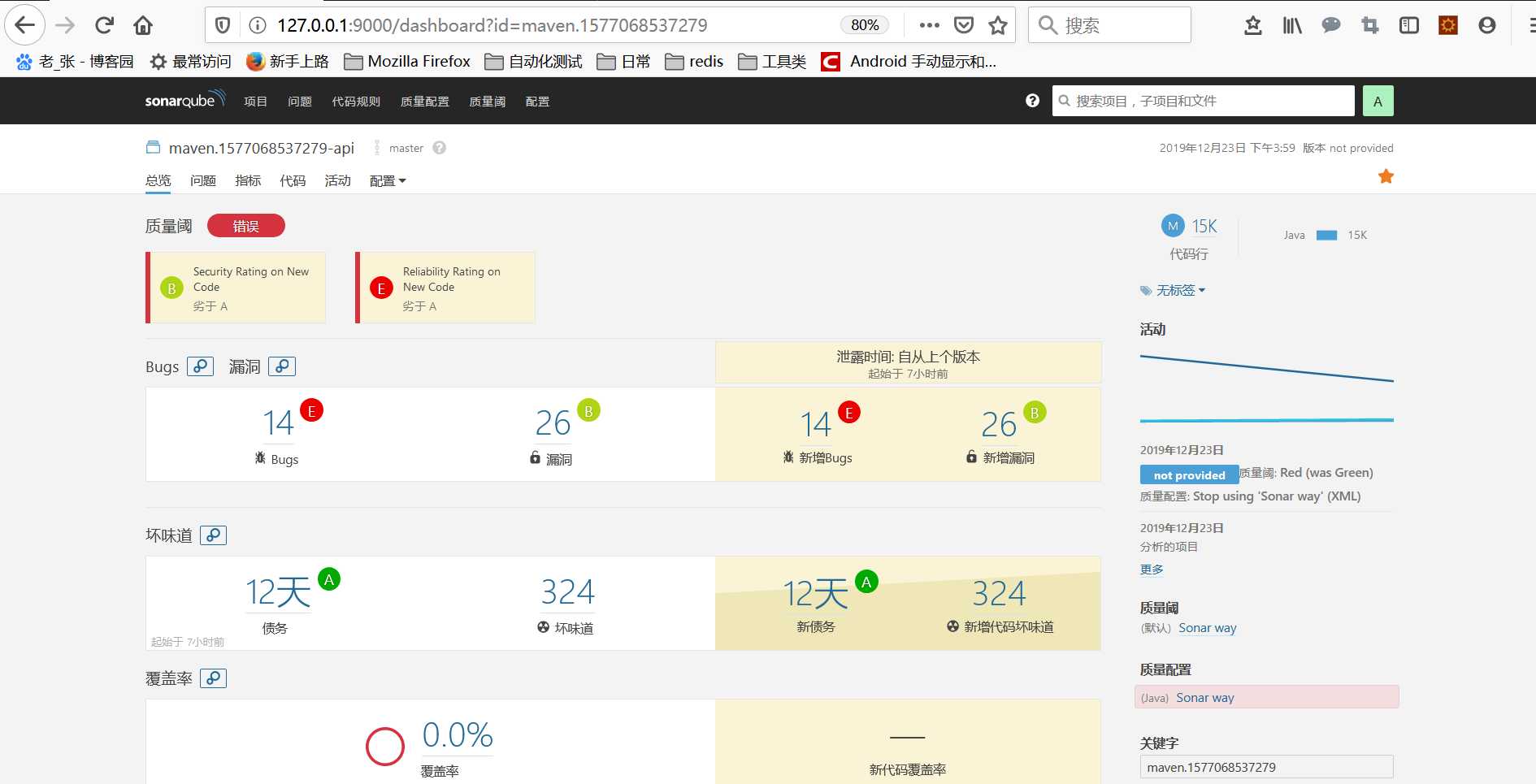Image resolution: width=1536 pixels, height=784 pixels.
Task: Toggle the browser sidebar icon
Action: [x=1409, y=25]
